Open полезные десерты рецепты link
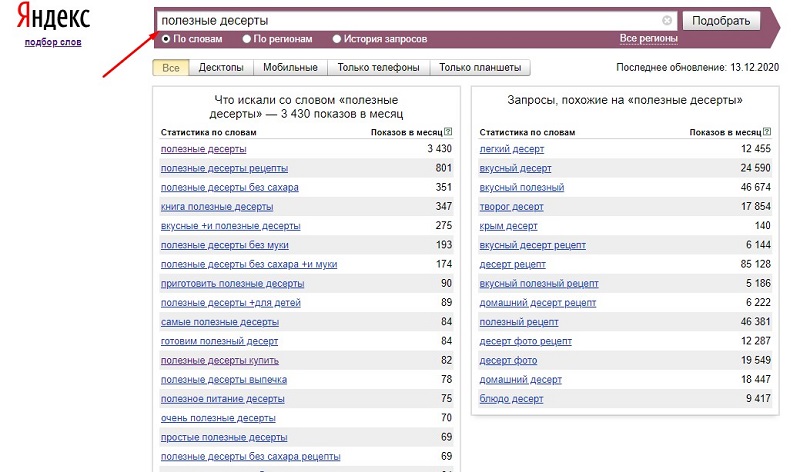This screenshot has height=472, width=800. pyautogui.click(x=224, y=168)
